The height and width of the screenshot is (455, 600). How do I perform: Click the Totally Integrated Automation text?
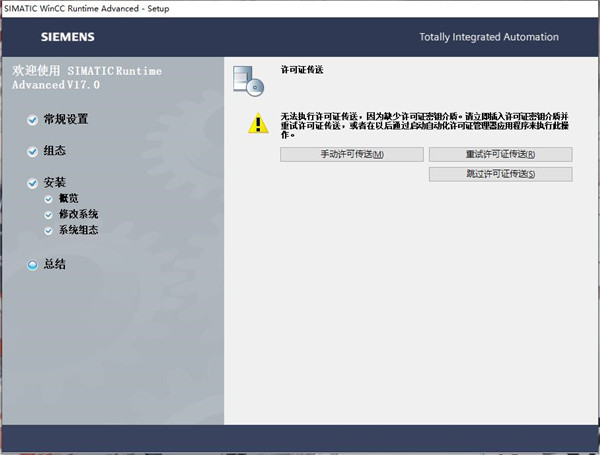[489, 37]
